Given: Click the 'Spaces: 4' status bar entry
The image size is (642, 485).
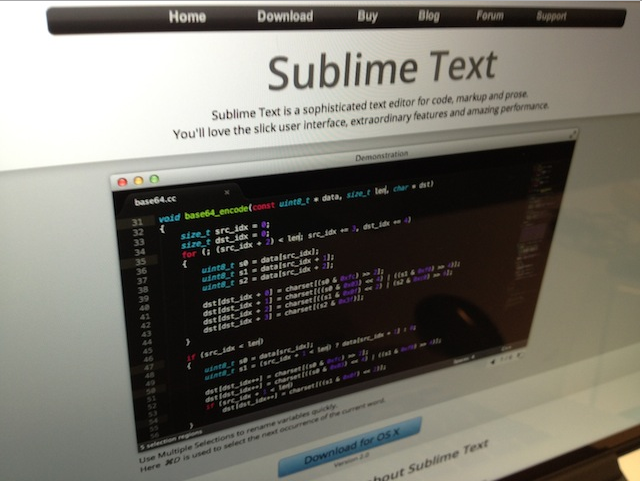Looking at the screenshot, I should (463, 360).
